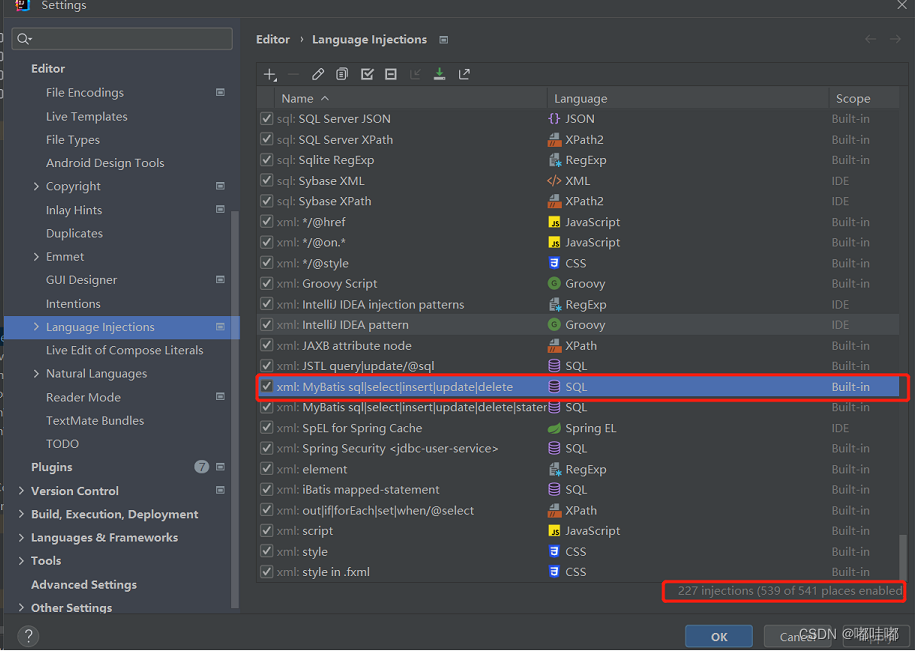Click project-level icon beside Version Control
The image size is (915, 651).
[220, 490]
